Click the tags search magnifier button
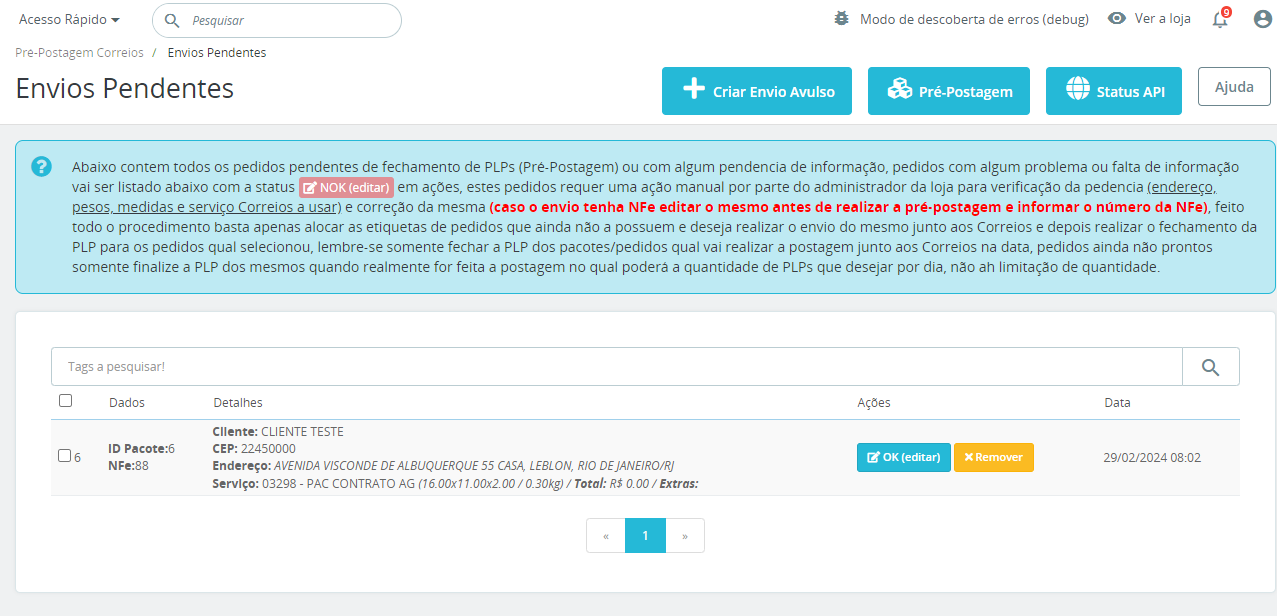 click(x=1211, y=367)
